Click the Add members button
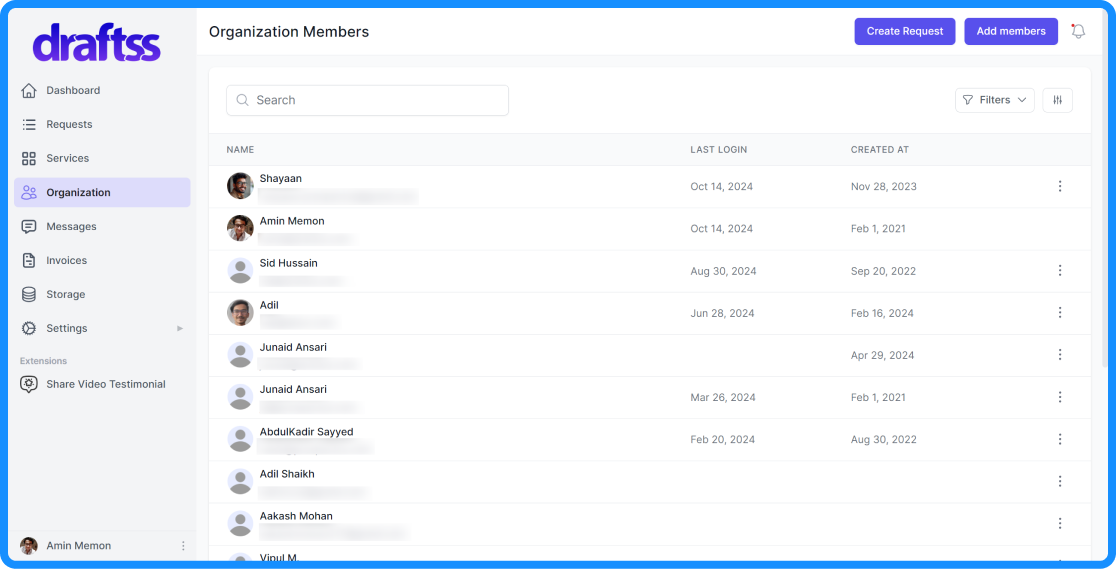Viewport: 1116px width, 569px height. click(1010, 31)
